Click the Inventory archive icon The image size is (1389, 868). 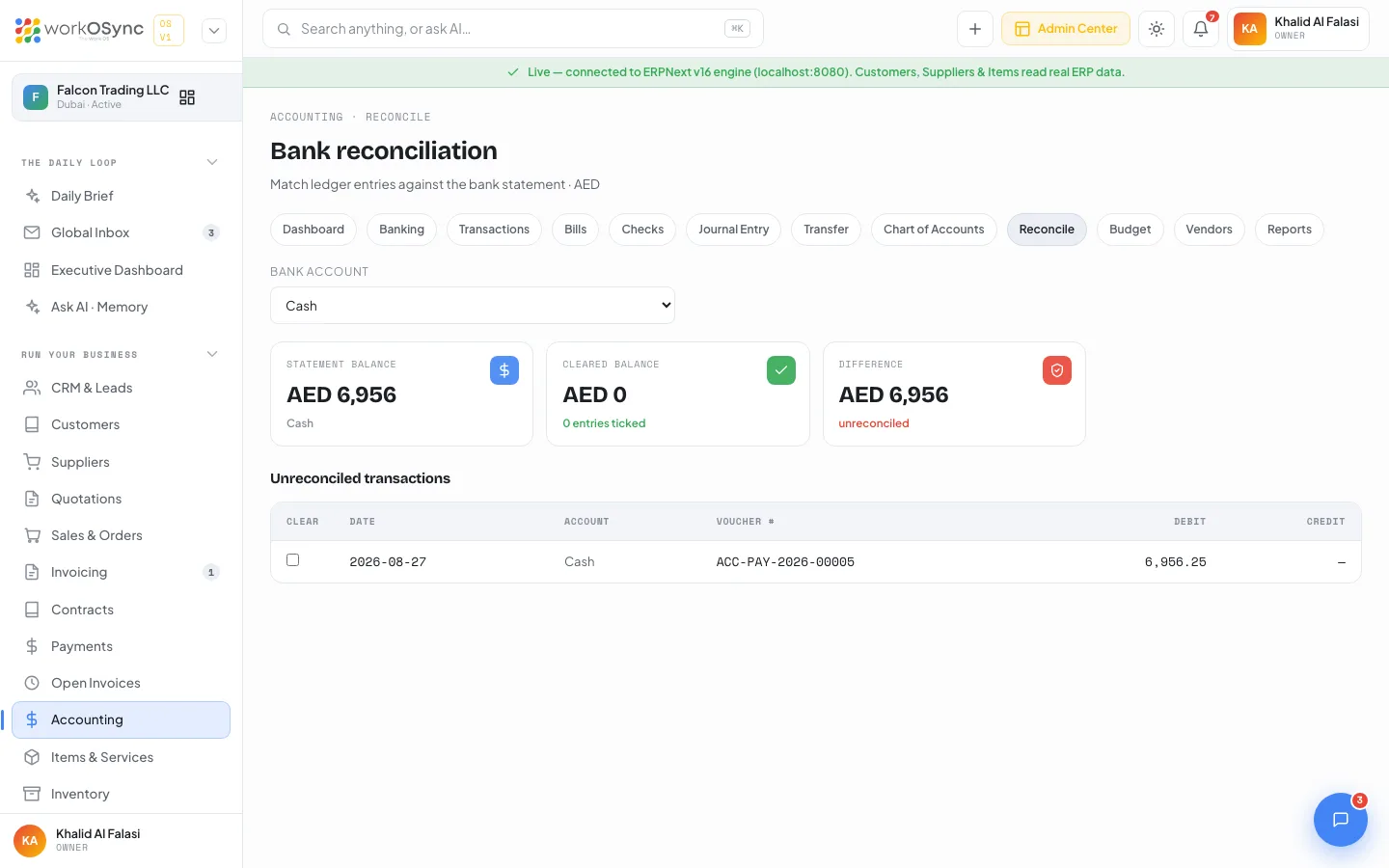[x=32, y=794]
